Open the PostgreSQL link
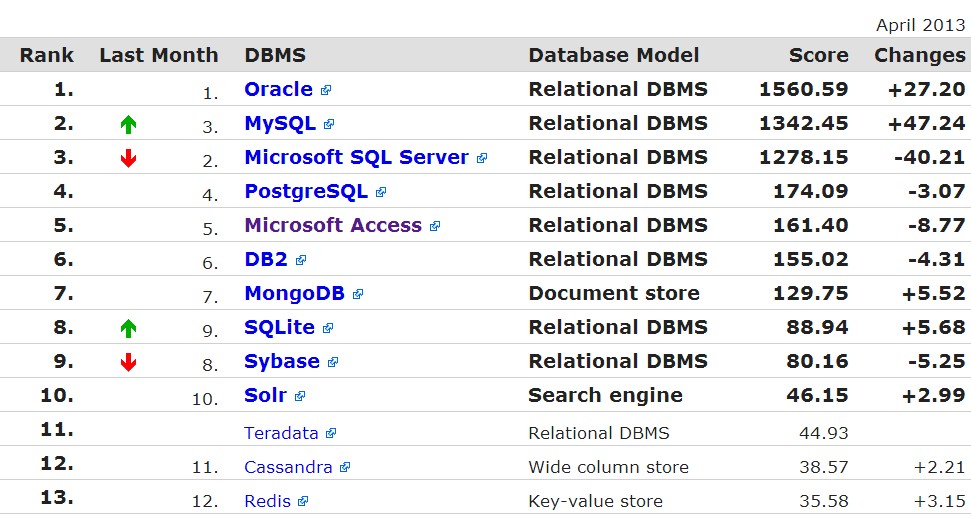The width and height of the screenshot is (971, 522). 307,191
